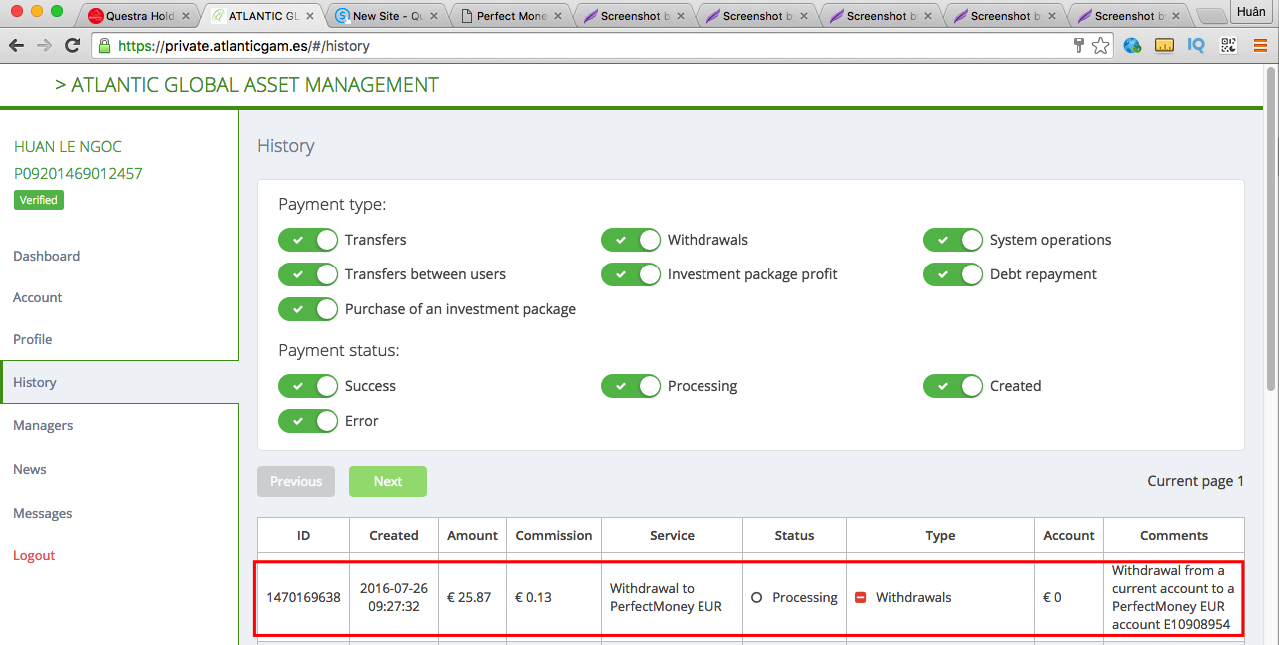1279x645 pixels.
Task: Click the IQ extension icon
Action: [x=1196, y=46]
